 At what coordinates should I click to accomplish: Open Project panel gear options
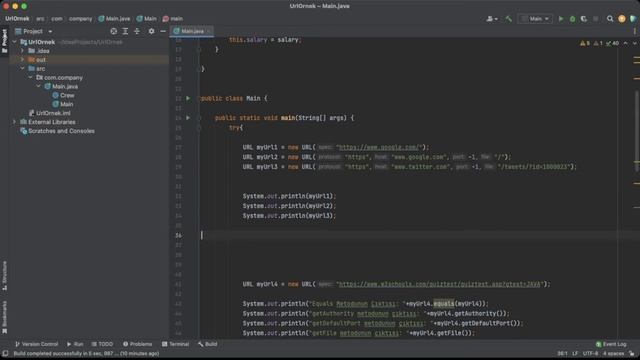click(151, 31)
